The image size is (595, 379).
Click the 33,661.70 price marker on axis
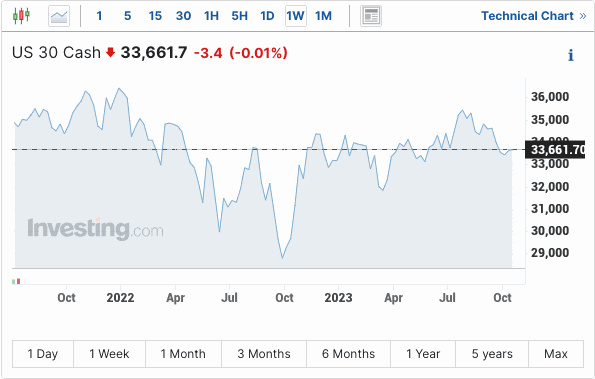(x=555, y=149)
